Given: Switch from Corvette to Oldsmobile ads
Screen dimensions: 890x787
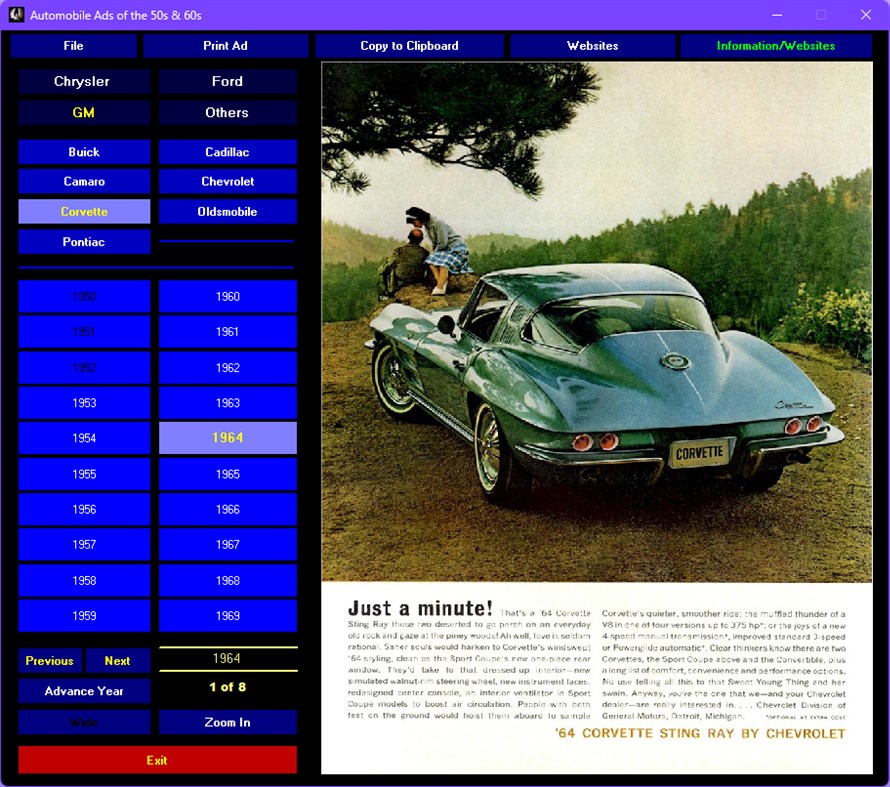Looking at the screenshot, I should pyautogui.click(x=227, y=211).
